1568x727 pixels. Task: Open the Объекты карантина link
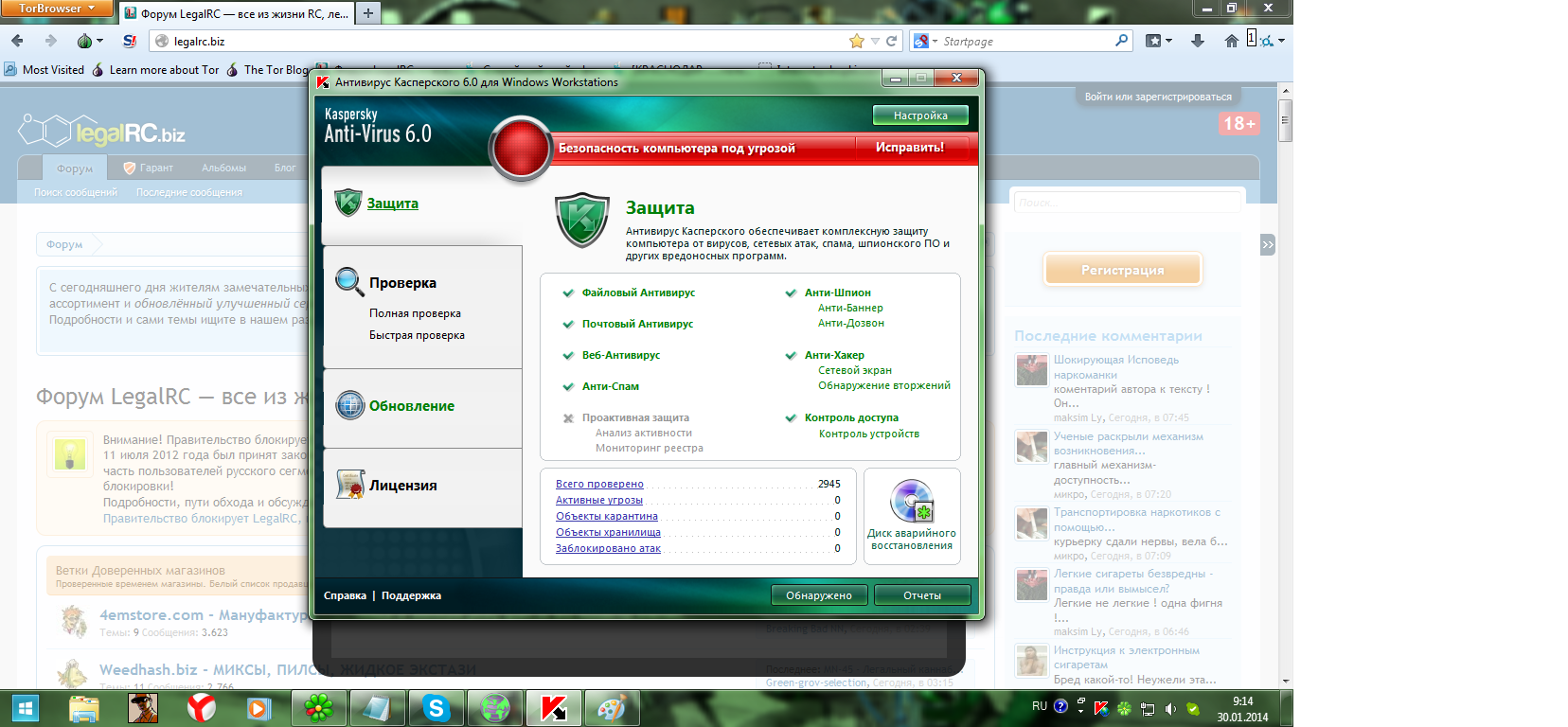607,516
